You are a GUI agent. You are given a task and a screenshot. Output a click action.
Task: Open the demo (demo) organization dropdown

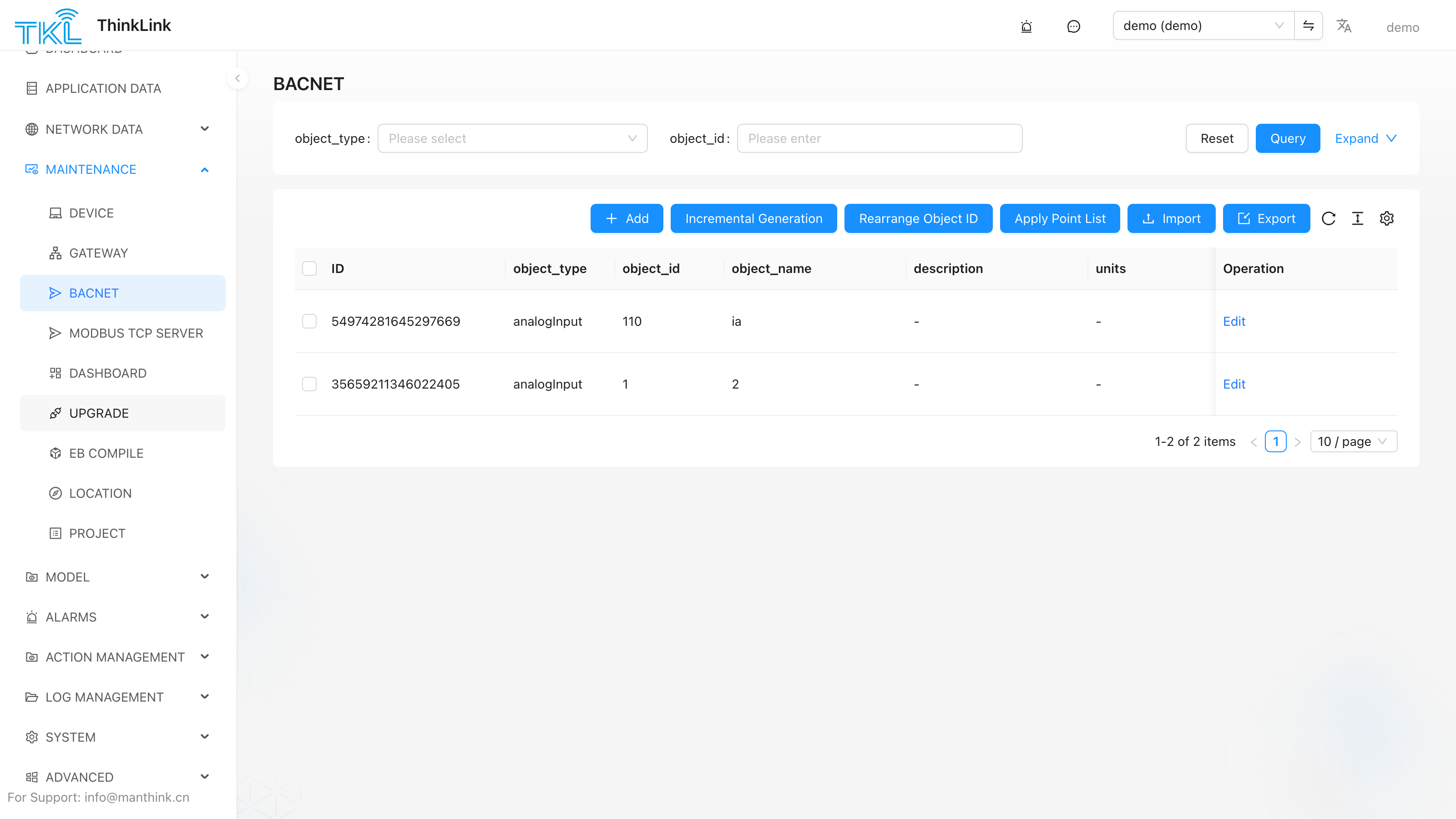[x=1203, y=25]
